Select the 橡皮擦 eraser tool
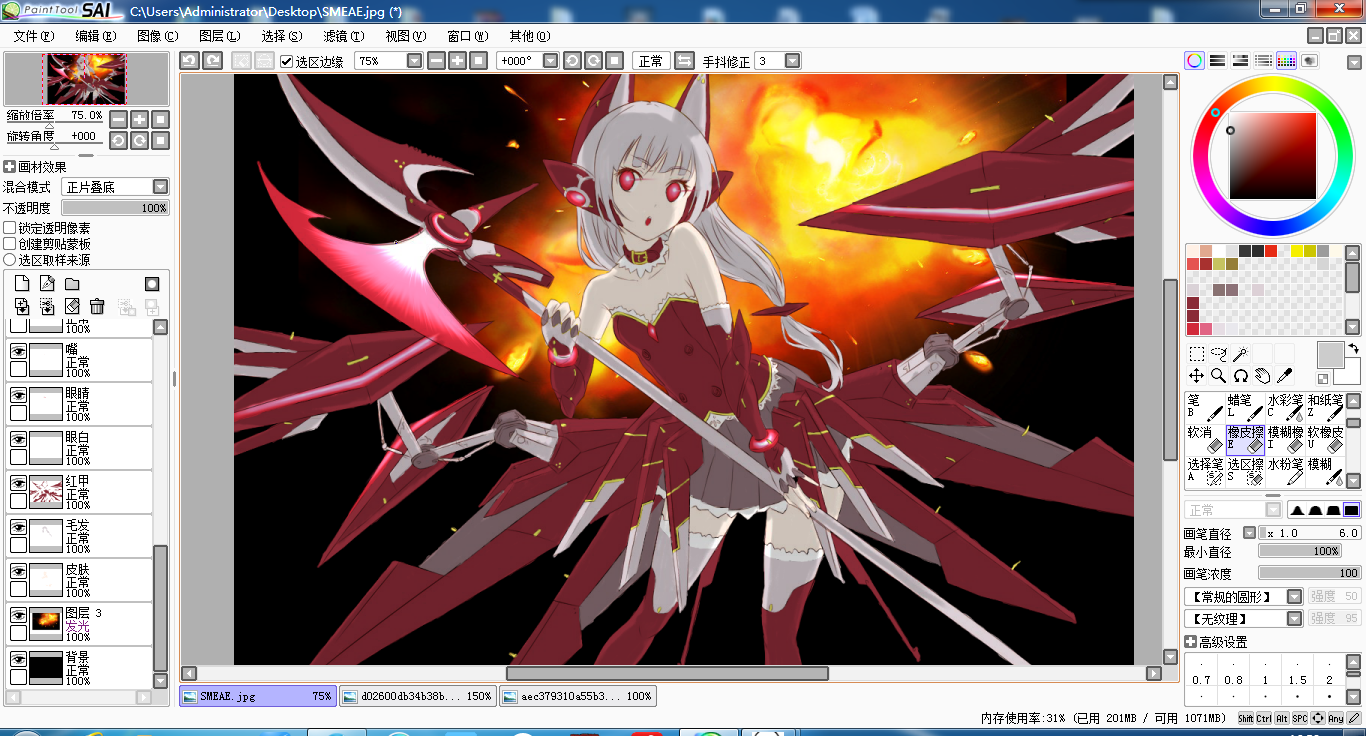This screenshot has width=1366, height=736. 1245,439
